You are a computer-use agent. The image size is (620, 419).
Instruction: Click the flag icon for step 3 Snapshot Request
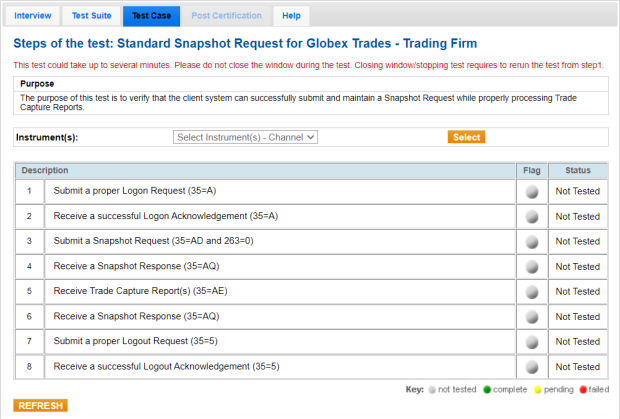click(x=532, y=241)
